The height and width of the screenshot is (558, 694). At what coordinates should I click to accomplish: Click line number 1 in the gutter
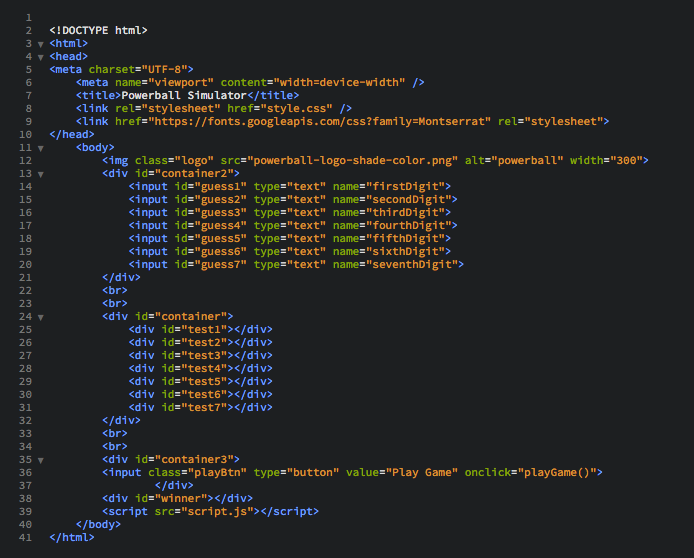point(29,18)
